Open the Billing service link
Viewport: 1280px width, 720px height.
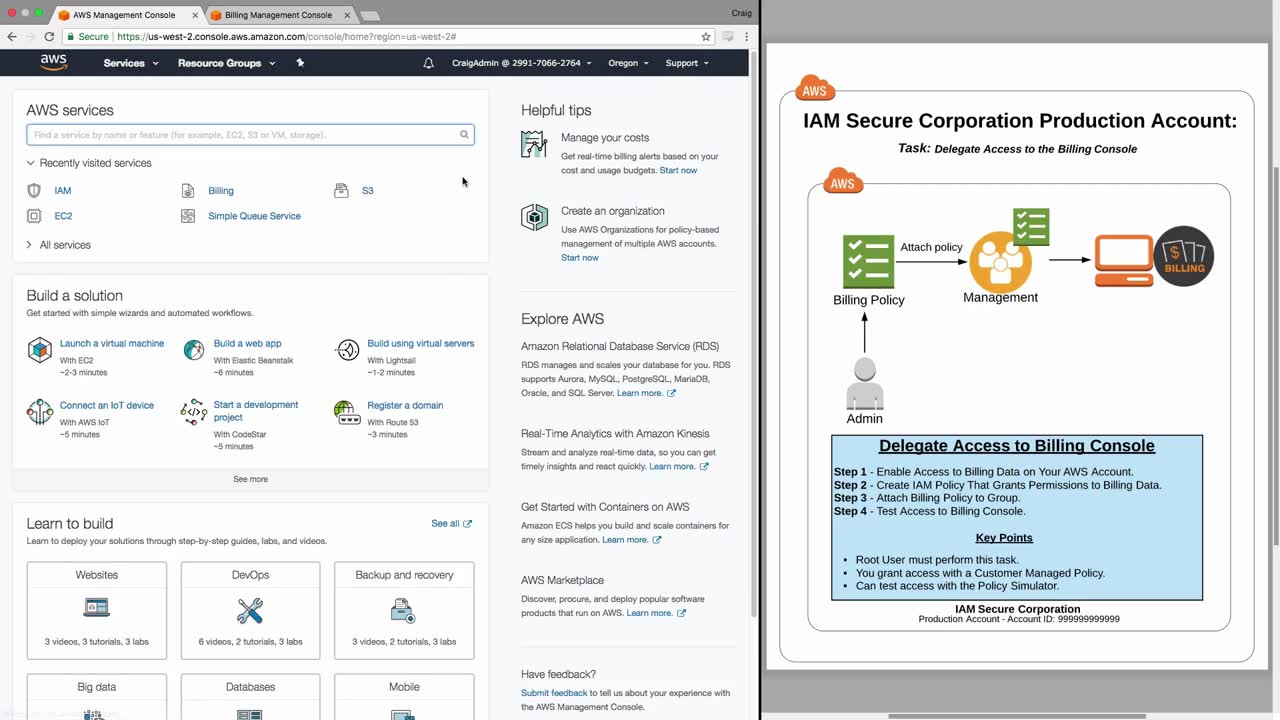[x=221, y=191]
